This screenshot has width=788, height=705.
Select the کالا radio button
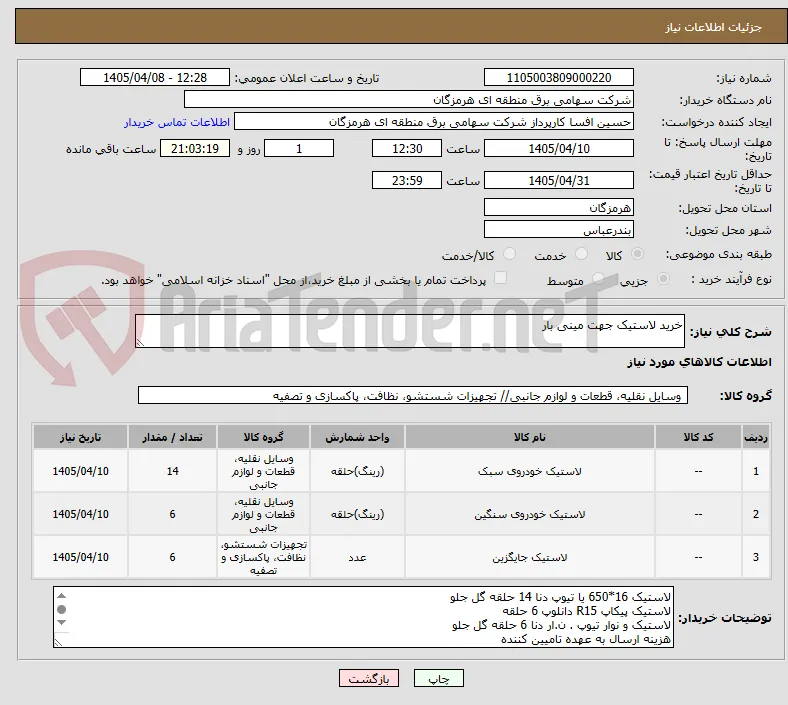coord(637,254)
